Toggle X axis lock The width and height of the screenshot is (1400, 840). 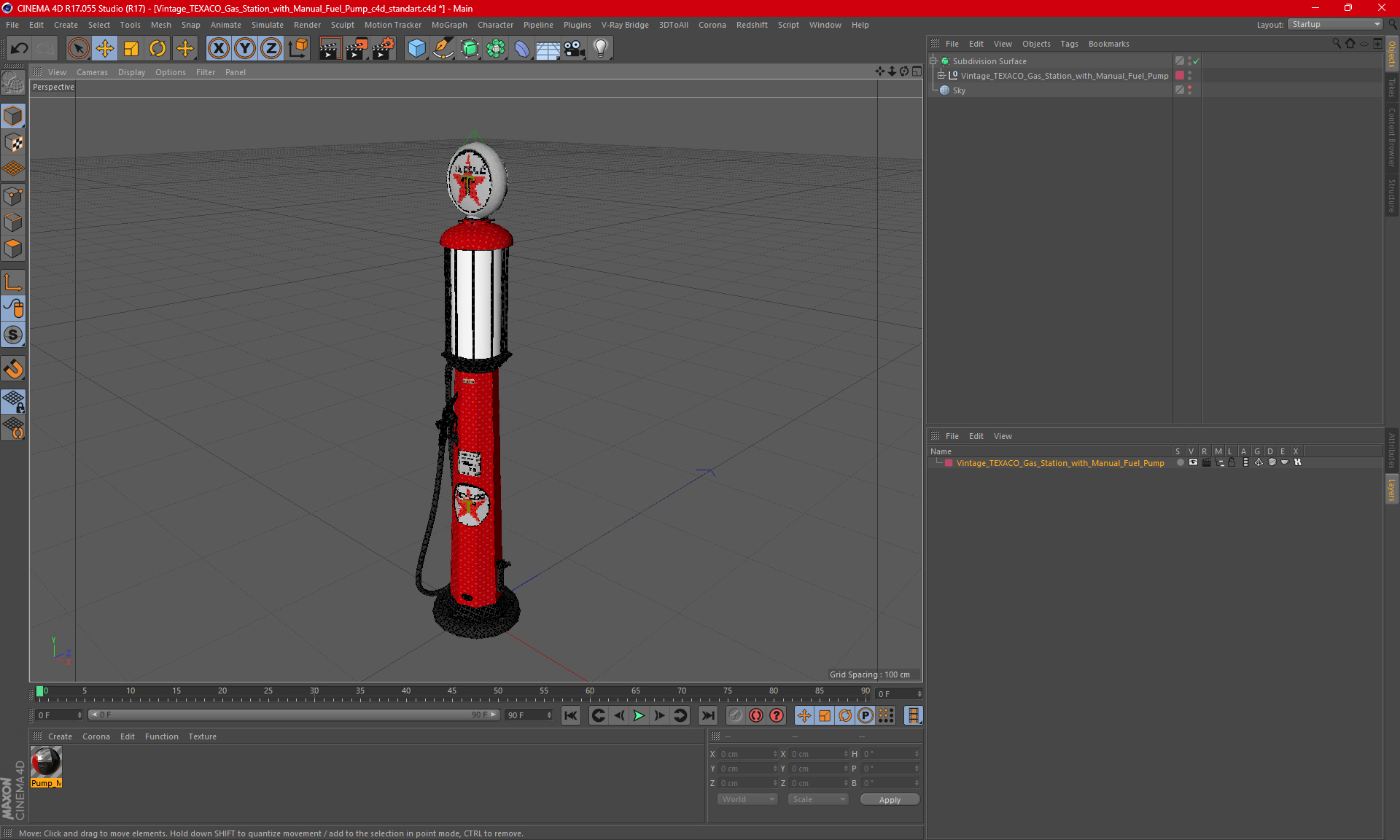click(218, 48)
